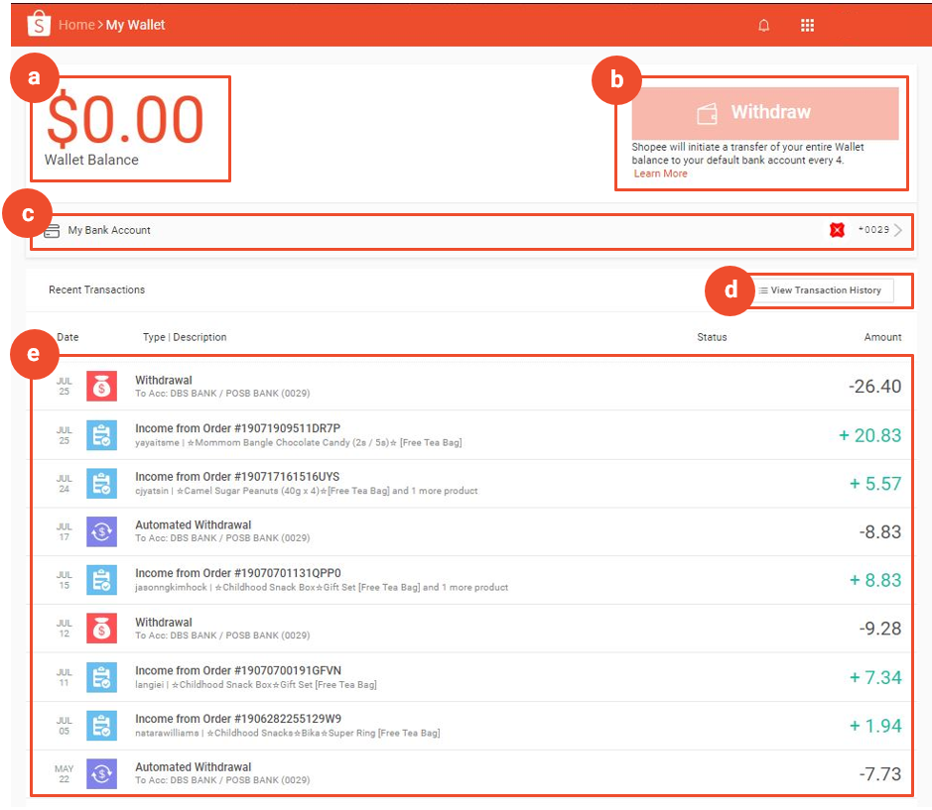Open Income from Order #1906282255129W9
932x810 pixels.
pyautogui.click(x=238, y=718)
